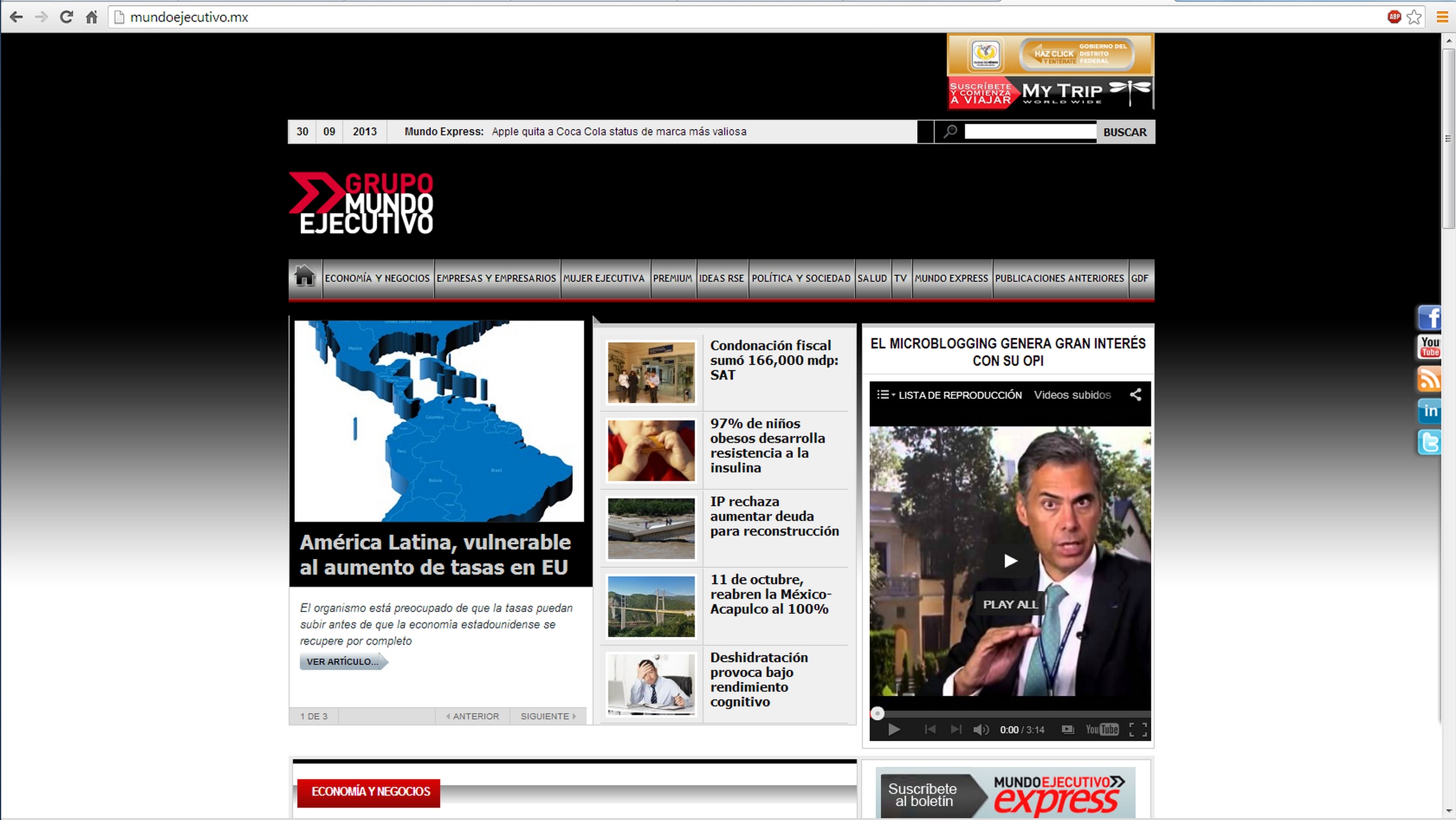
Task: Toggle fullscreen on the video player
Action: click(x=1138, y=729)
